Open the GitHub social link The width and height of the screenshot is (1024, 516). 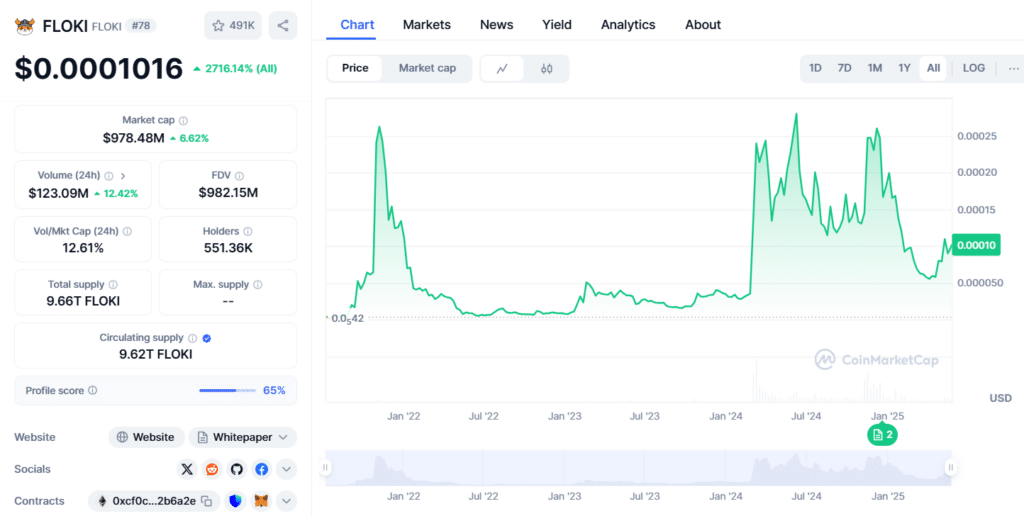[x=236, y=469]
